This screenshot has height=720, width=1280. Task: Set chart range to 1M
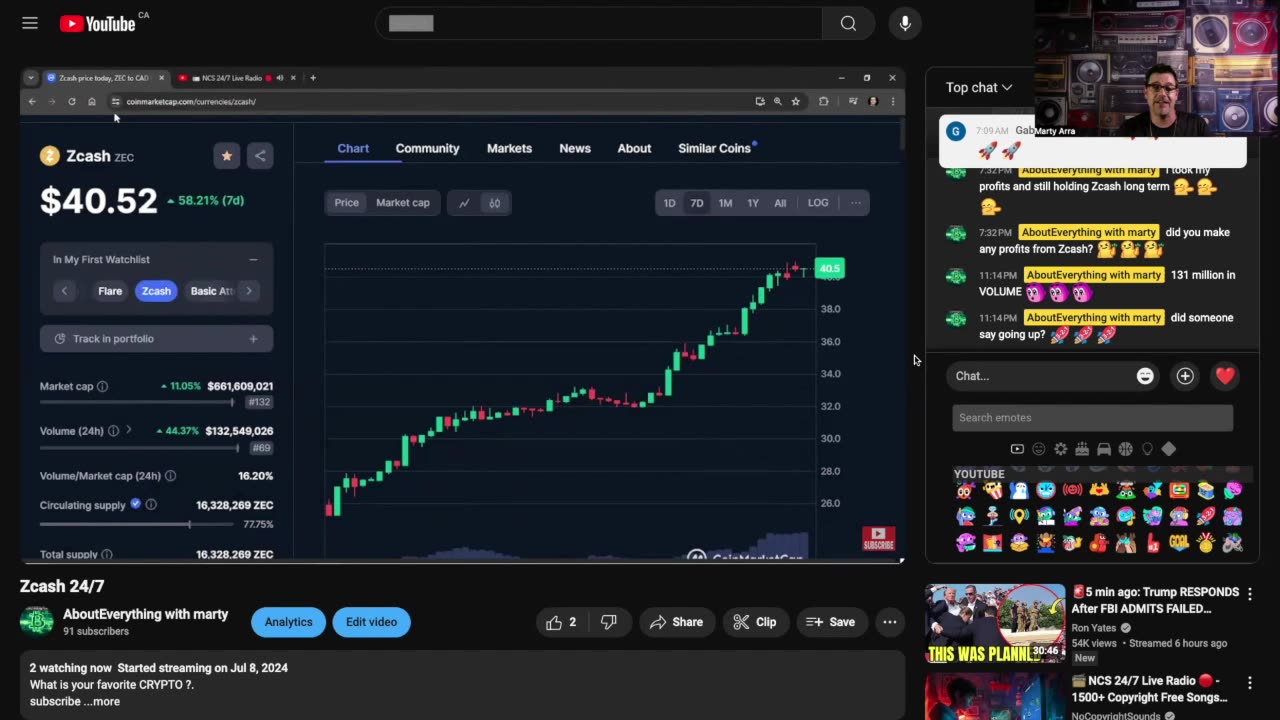[x=725, y=203]
